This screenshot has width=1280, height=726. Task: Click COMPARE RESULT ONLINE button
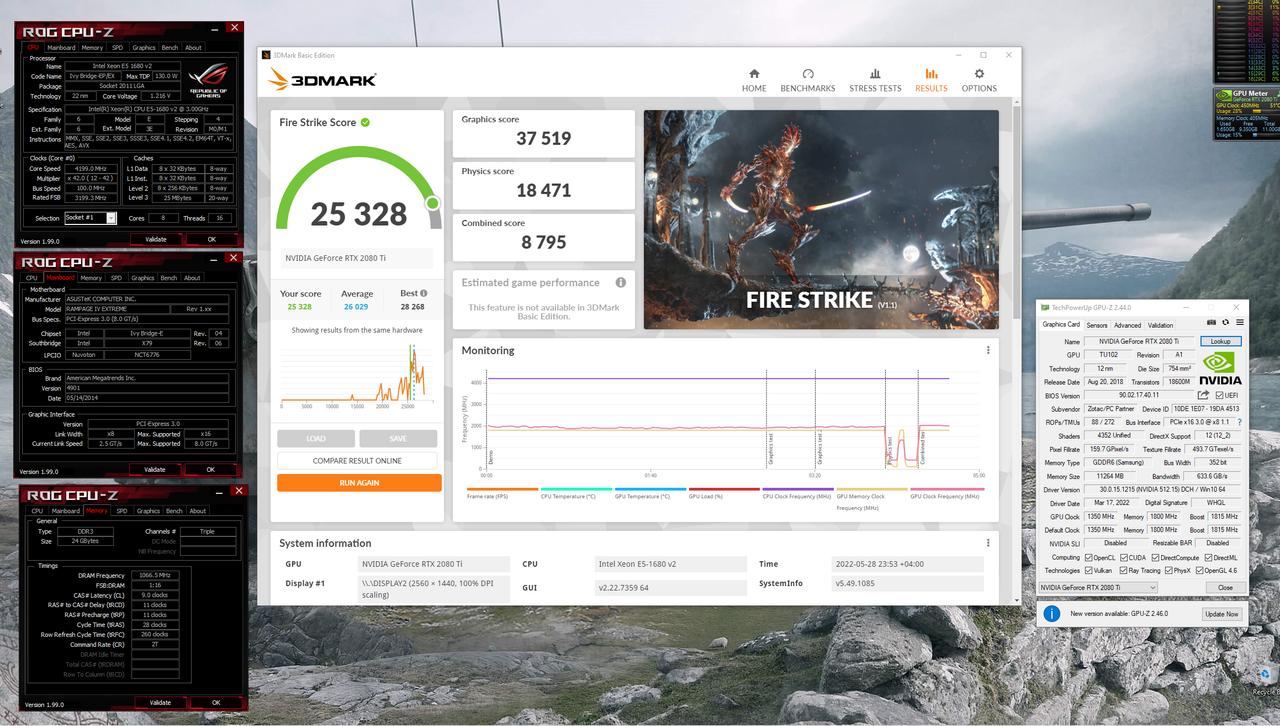coord(359,461)
